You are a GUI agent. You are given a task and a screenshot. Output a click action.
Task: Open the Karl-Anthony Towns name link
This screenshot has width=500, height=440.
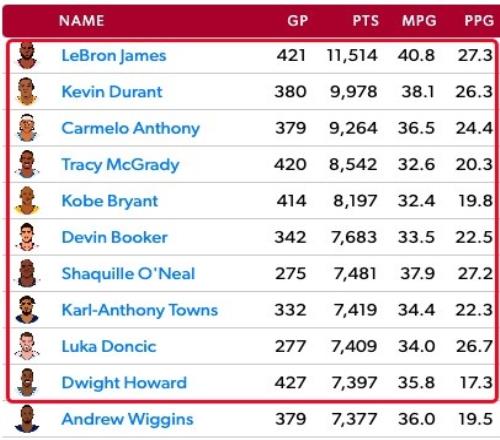click(x=140, y=310)
